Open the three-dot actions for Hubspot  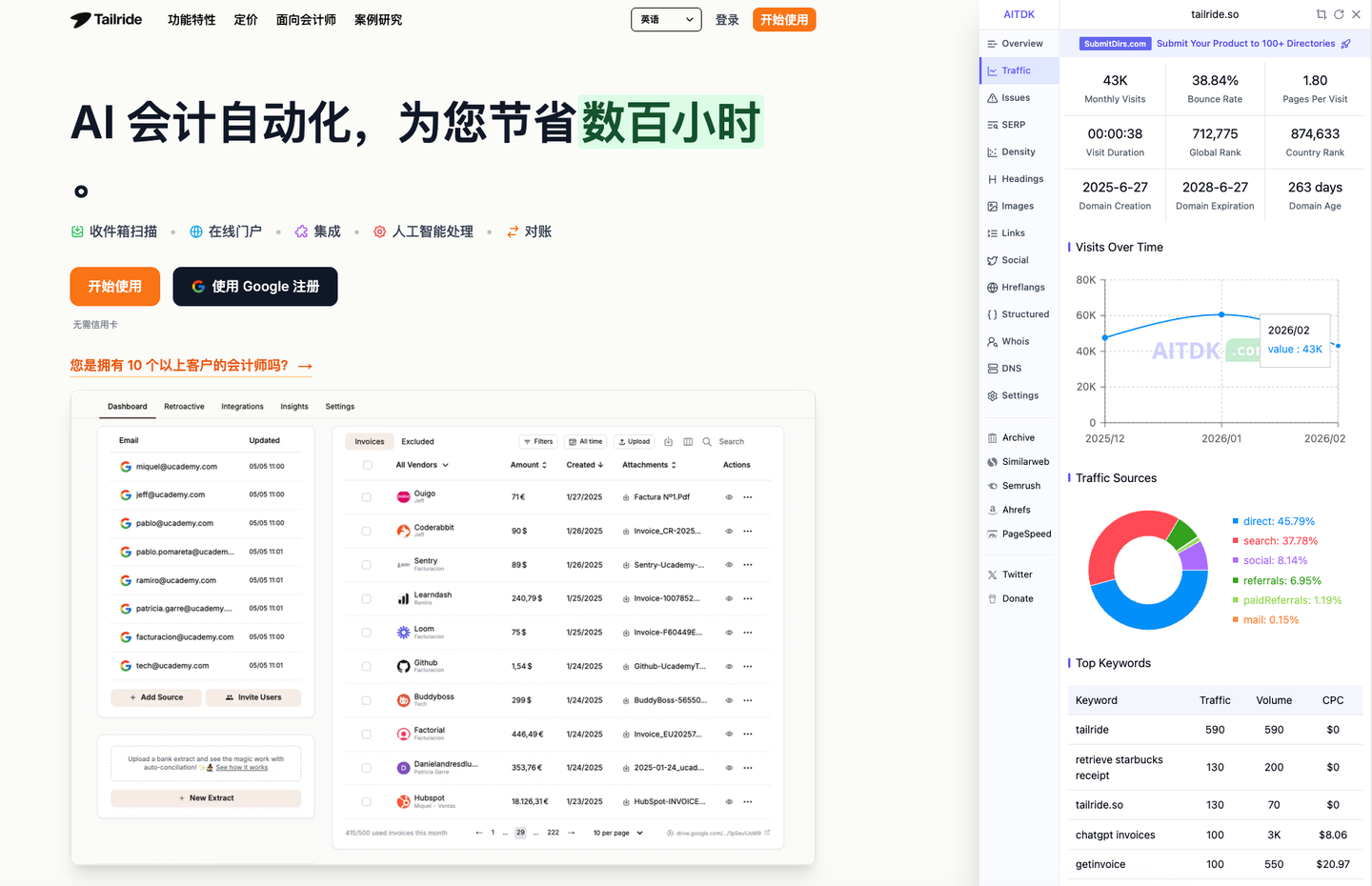coord(748,802)
